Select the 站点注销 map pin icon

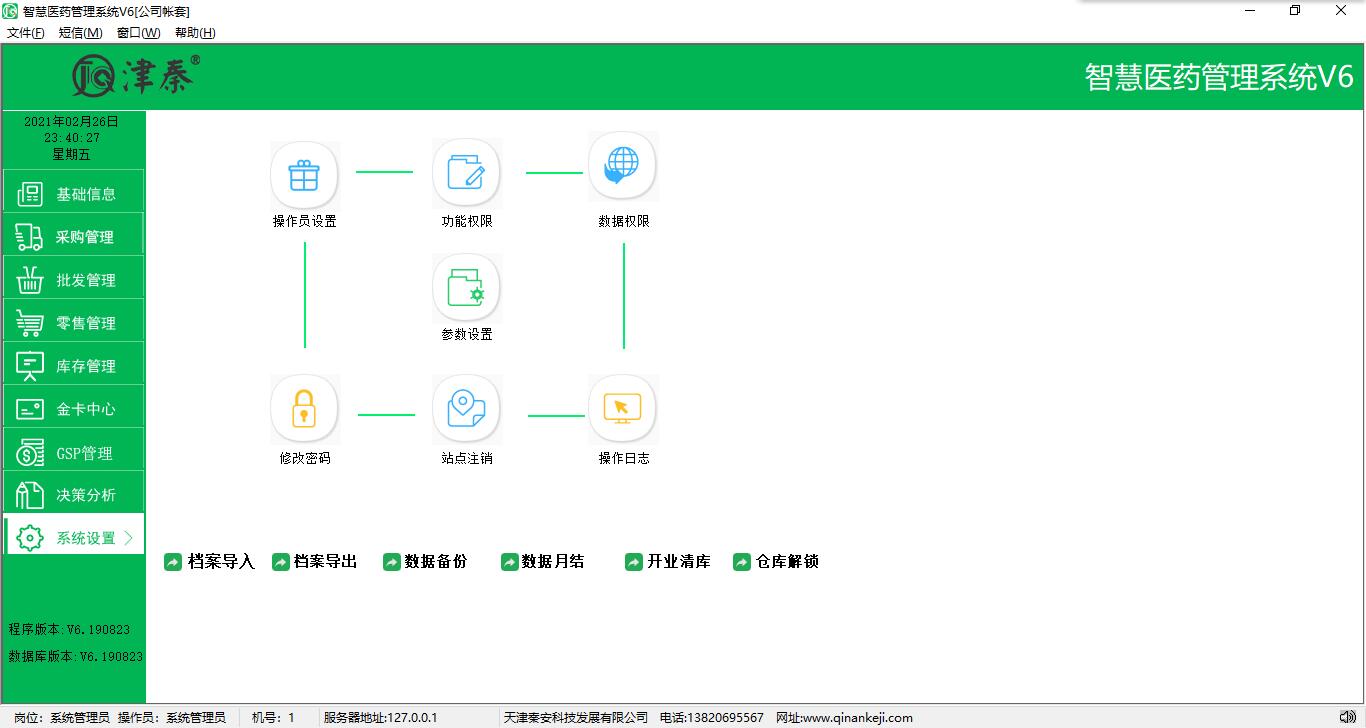point(466,409)
